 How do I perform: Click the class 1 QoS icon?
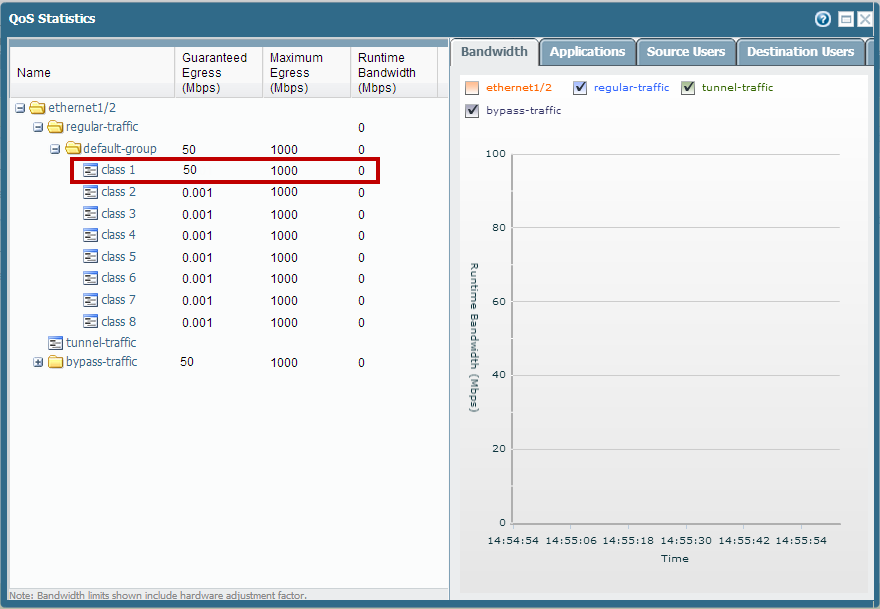point(91,170)
